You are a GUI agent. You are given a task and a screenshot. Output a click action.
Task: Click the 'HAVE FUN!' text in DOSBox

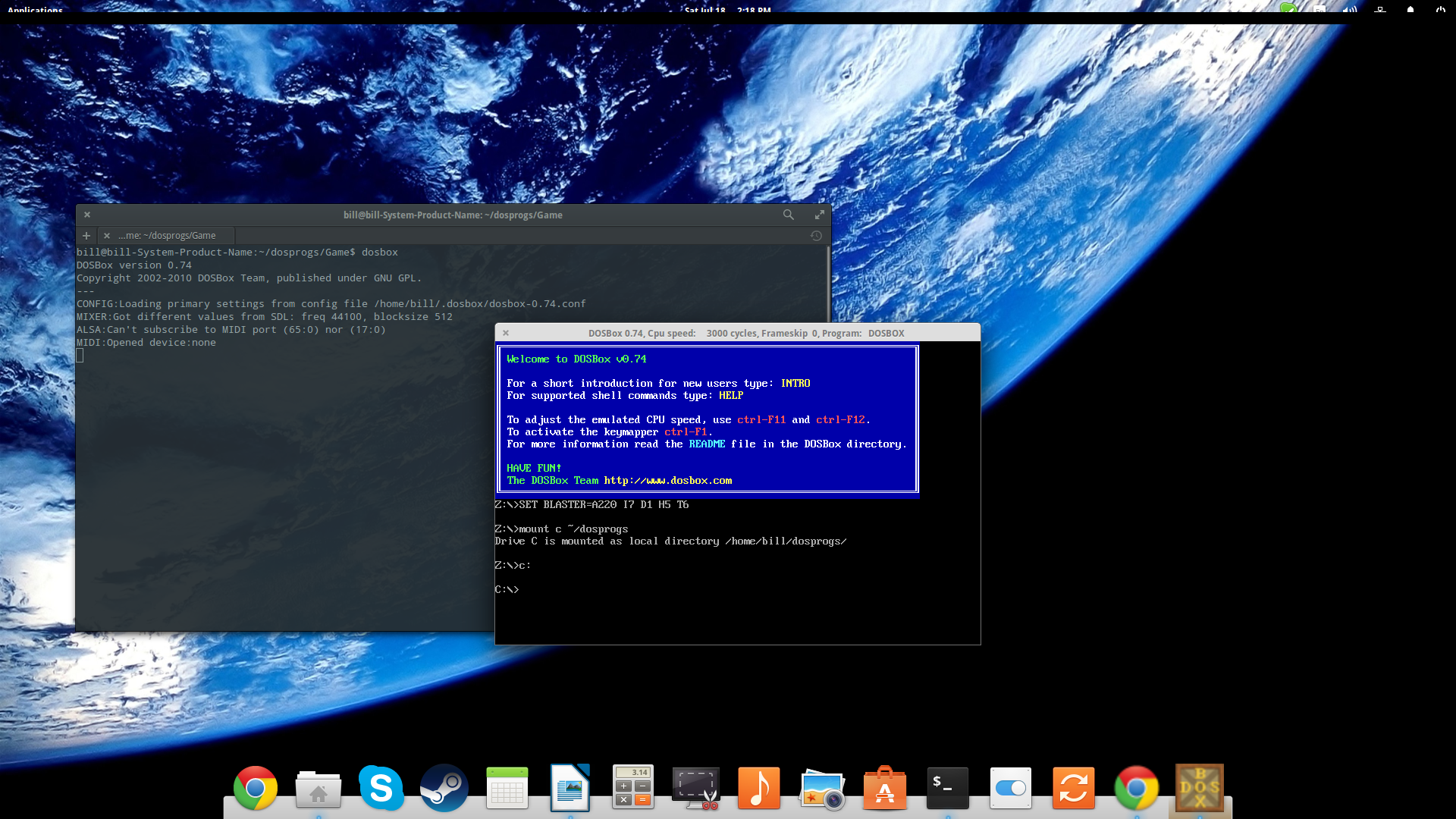pyautogui.click(x=534, y=468)
